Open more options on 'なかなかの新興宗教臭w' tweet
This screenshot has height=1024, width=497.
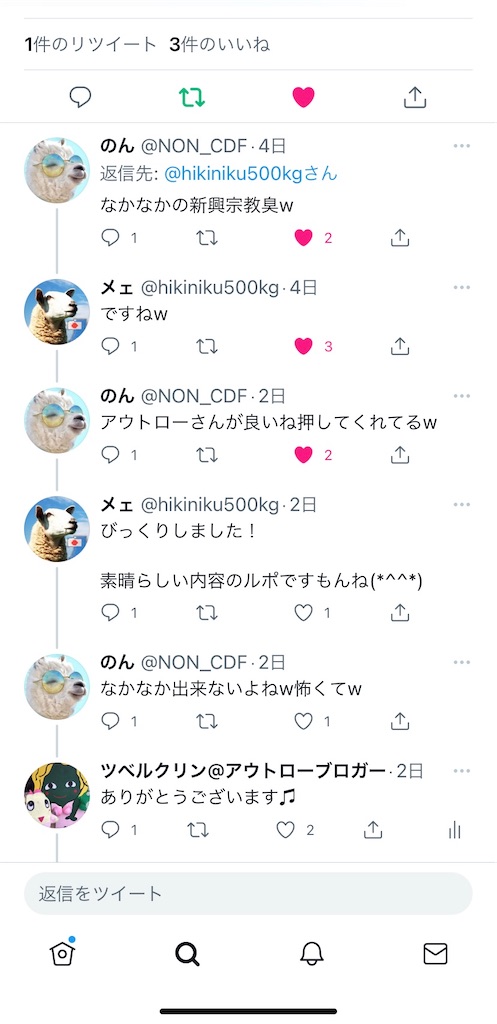click(x=462, y=146)
